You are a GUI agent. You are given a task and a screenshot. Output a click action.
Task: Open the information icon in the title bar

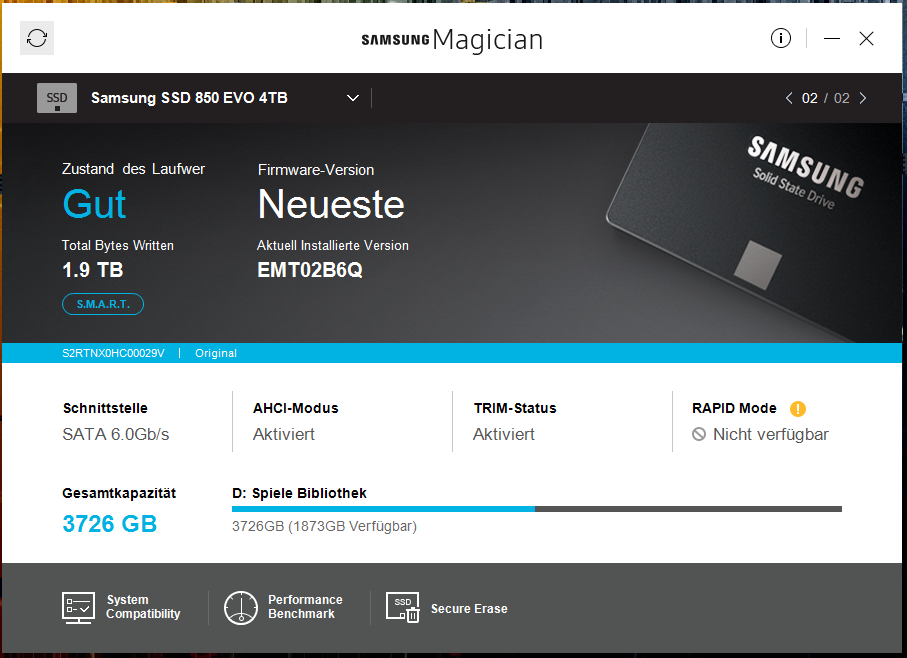780,39
